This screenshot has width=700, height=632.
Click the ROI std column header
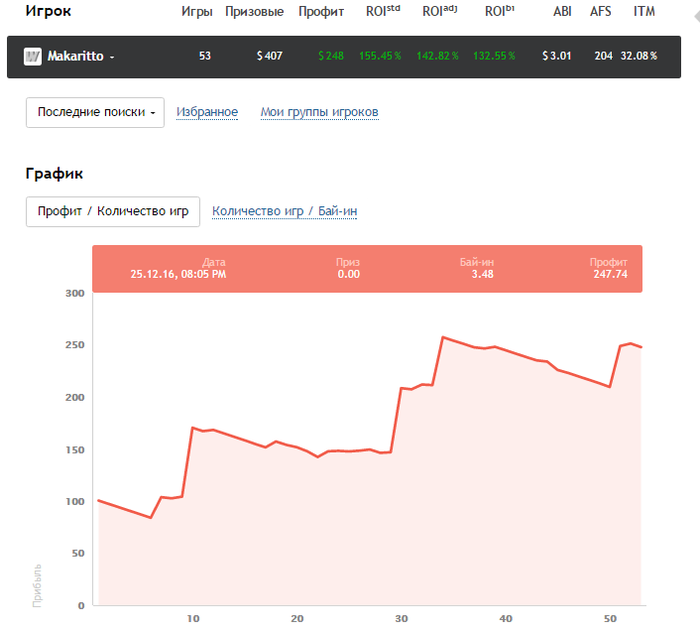pyautogui.click(x=382, y=12)
